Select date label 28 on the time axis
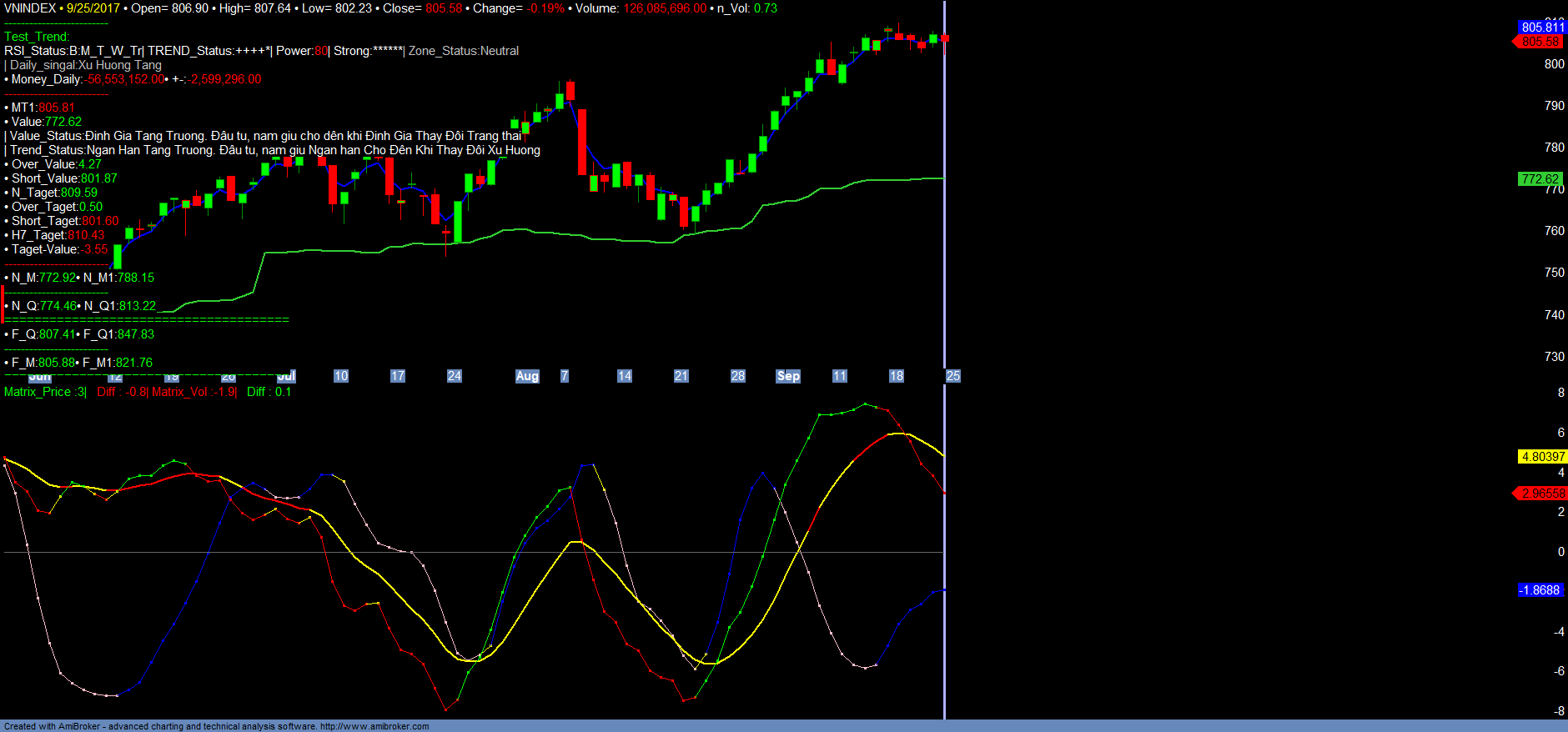1568x732 pixels. (738, 376)
